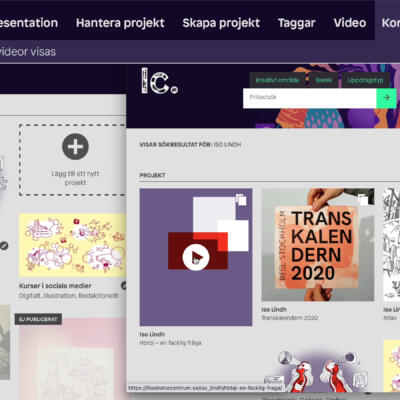The width and height of the screenshot is (400, 400).
Task: Open the Hantera projekt menu item
Action: [120, 23]
